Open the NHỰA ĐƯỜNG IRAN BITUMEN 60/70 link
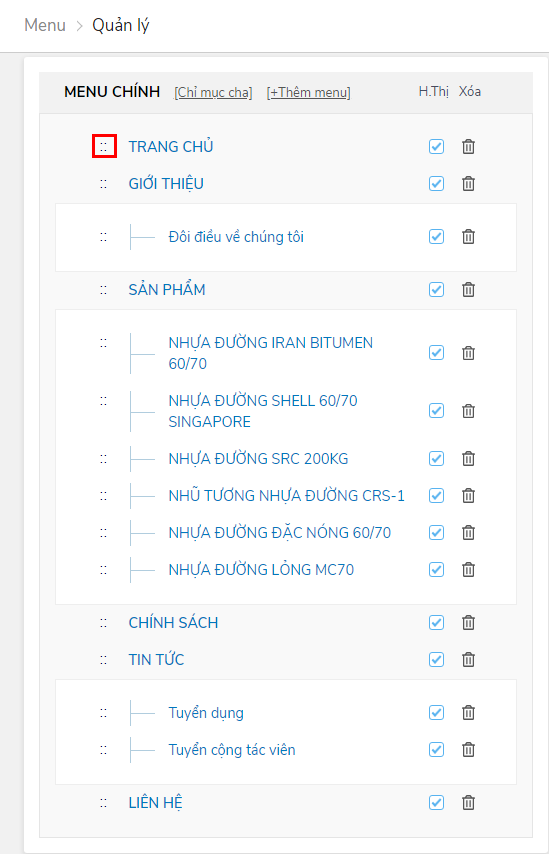Viewport: 549px width, 854px height. point(271,353)
